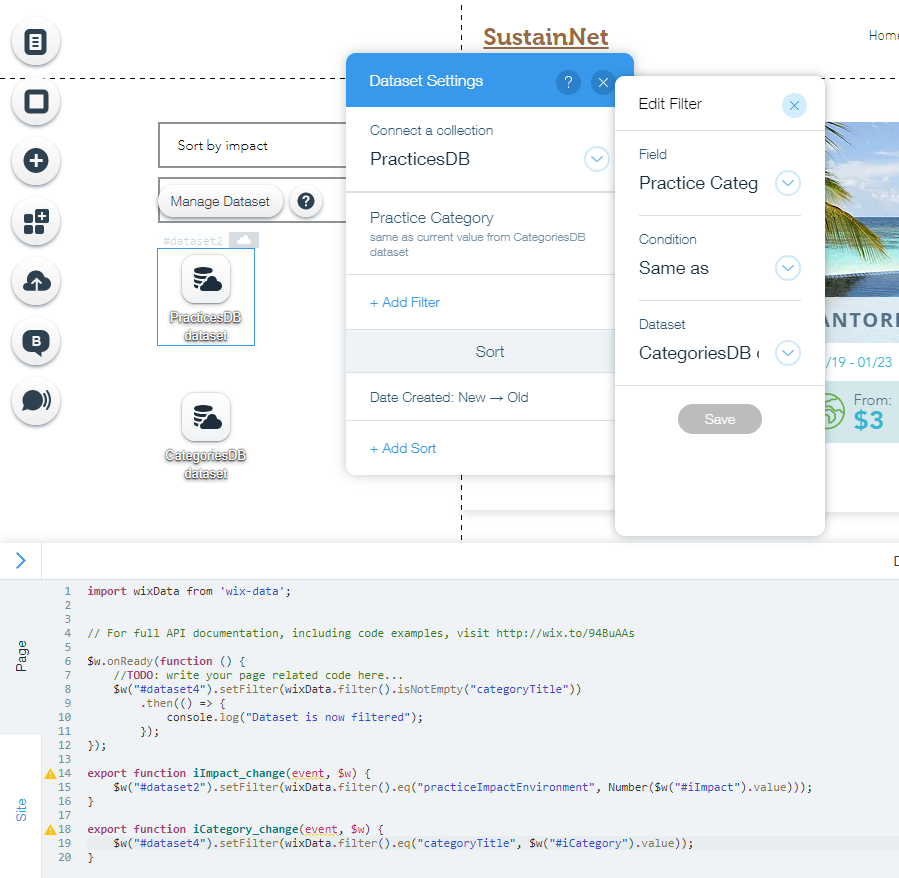Open the Pages menu icon in sidebar
Viewport: 899px width, 878px height.
pyautogui.click(x=36, y=42)
